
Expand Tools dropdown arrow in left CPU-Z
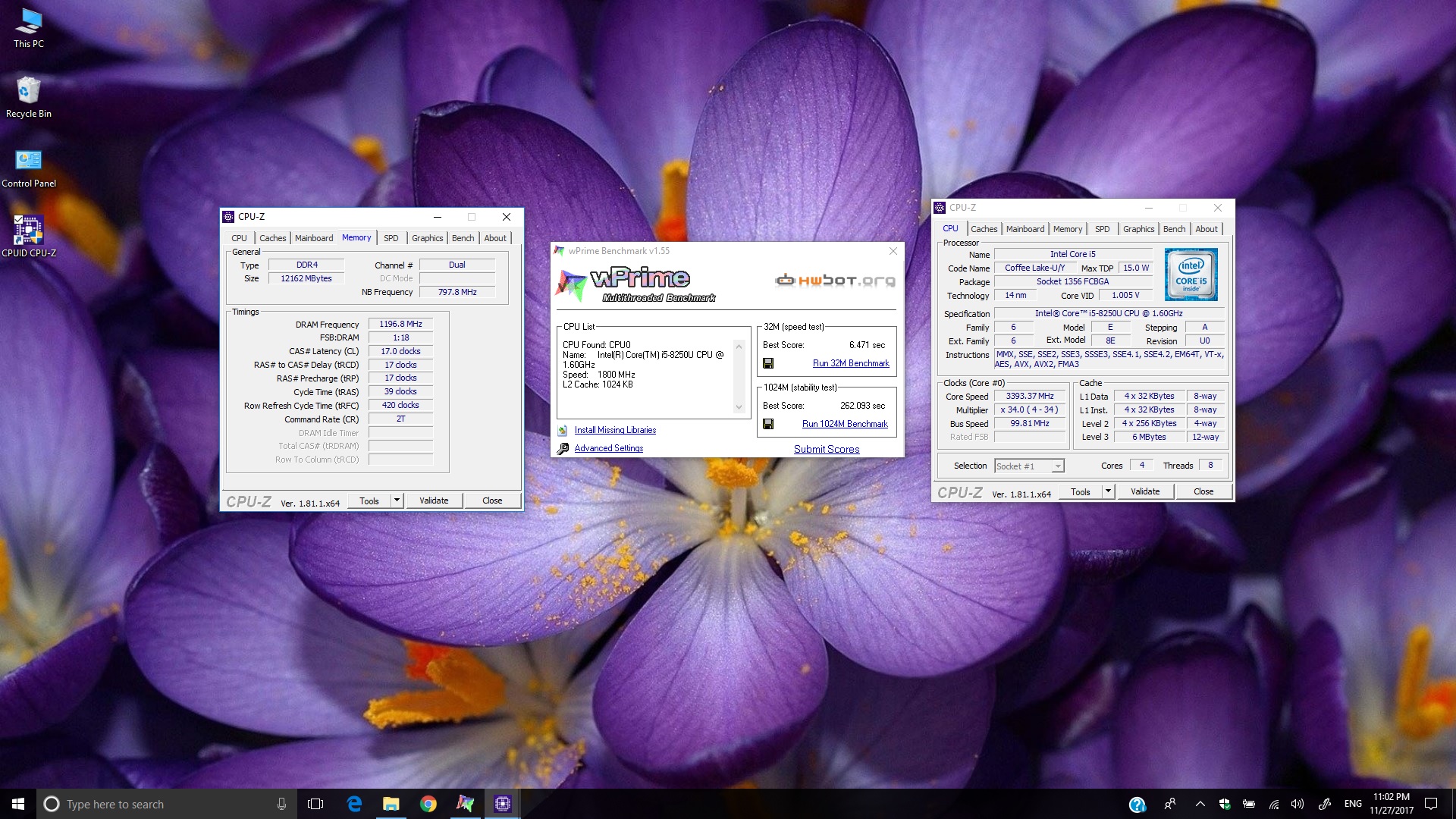(396, 500)
